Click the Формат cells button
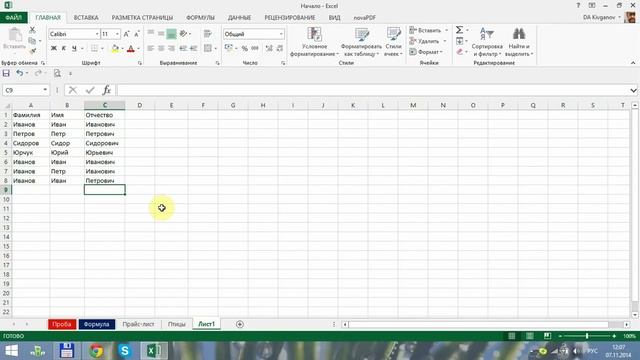The height and width of the screenshot is (360, 640). pos(427,52)
